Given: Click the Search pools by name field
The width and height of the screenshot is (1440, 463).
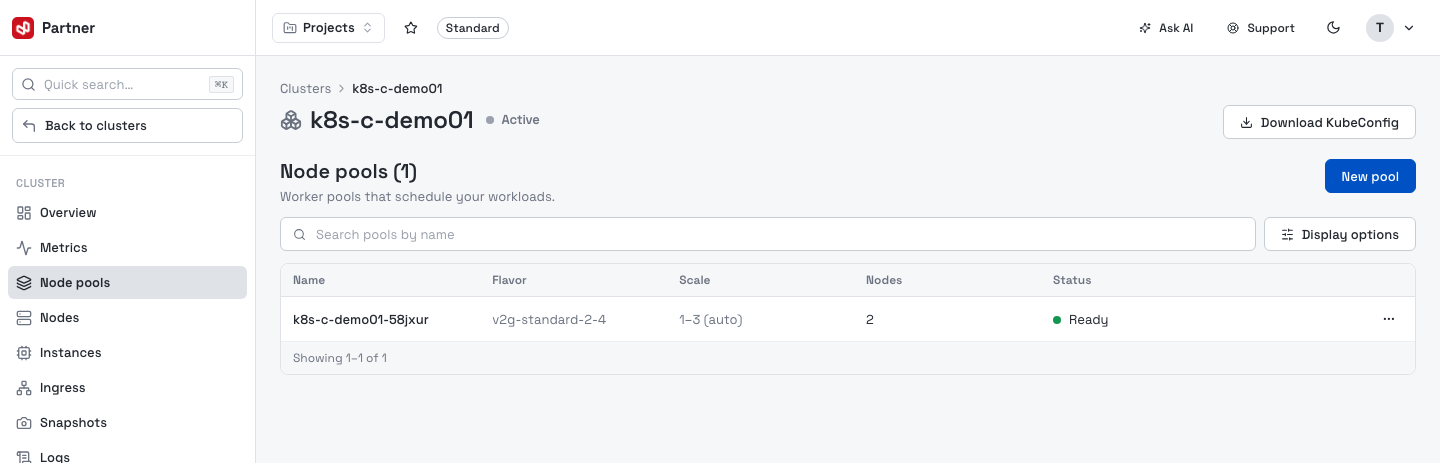Looking at the screenshot, I should (x=767, y=234).
